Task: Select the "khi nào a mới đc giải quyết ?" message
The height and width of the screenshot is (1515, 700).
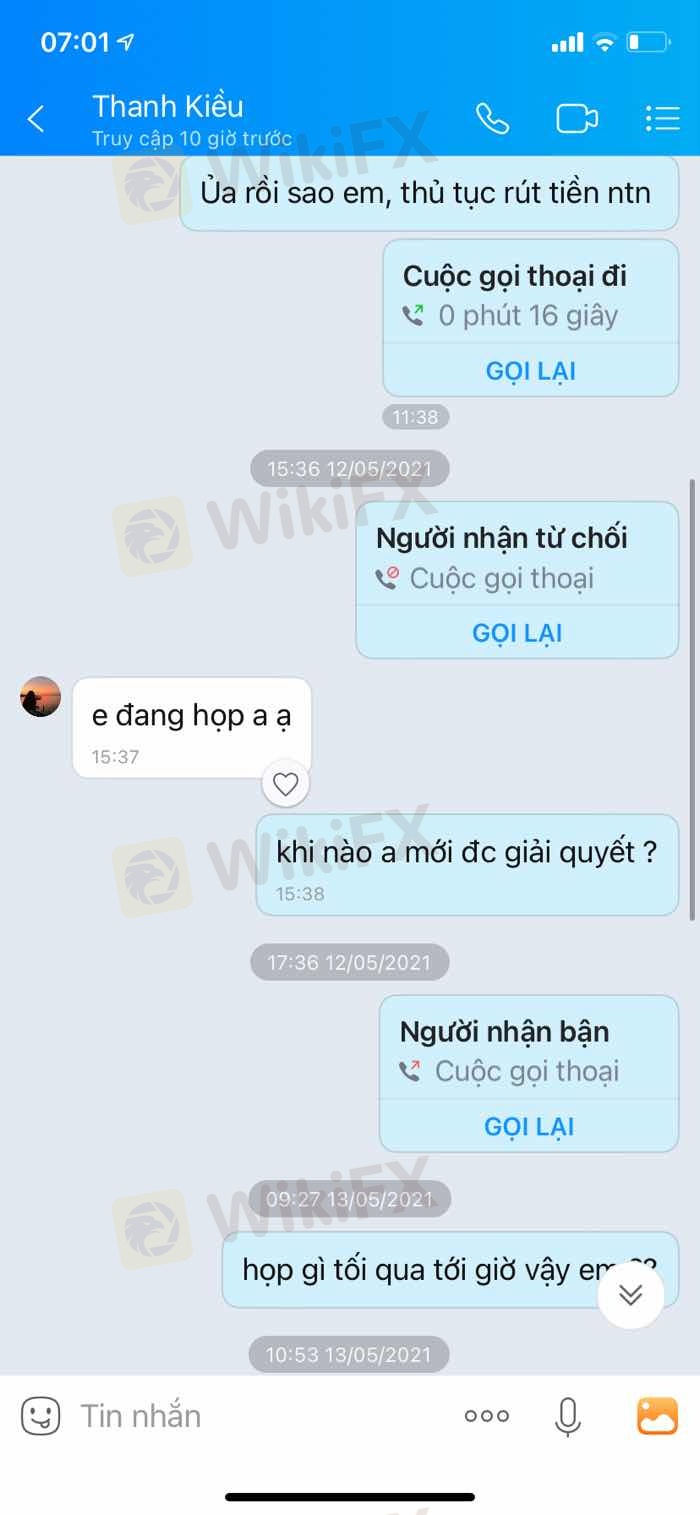Action: [x=468, y=865]
